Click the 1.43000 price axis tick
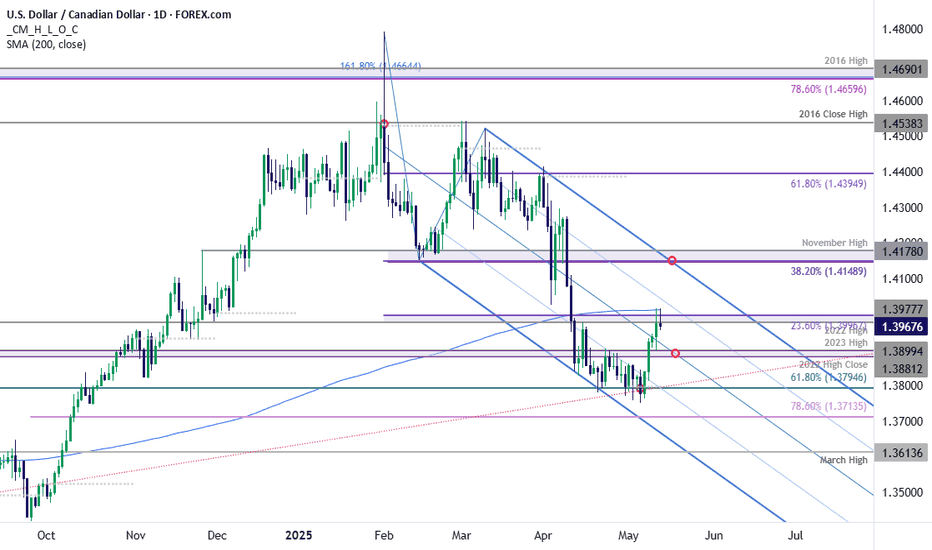The height and width of the screenshot is (550, 932). (x=902, y=208)
